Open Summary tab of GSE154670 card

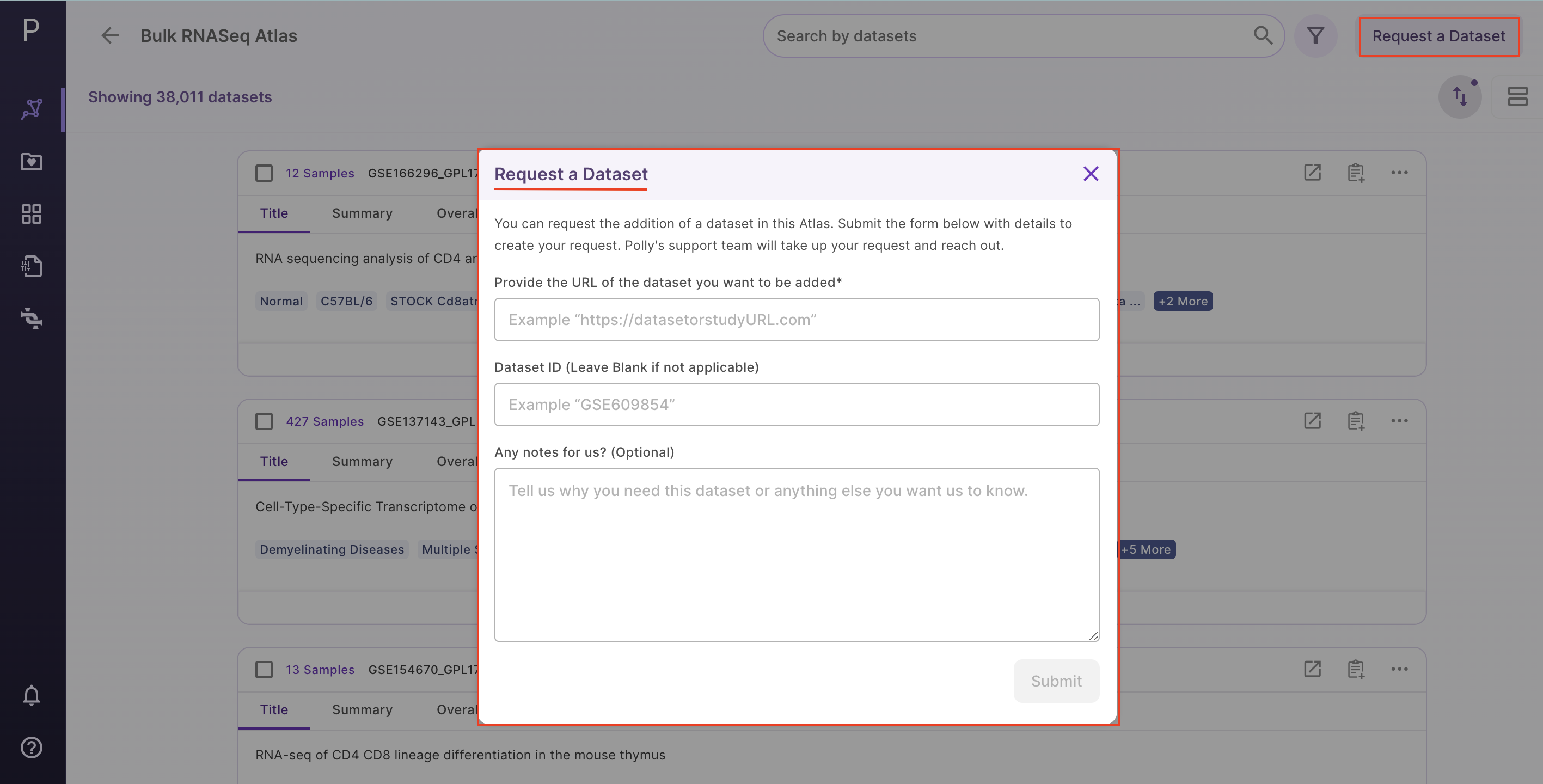click(363, 710)
